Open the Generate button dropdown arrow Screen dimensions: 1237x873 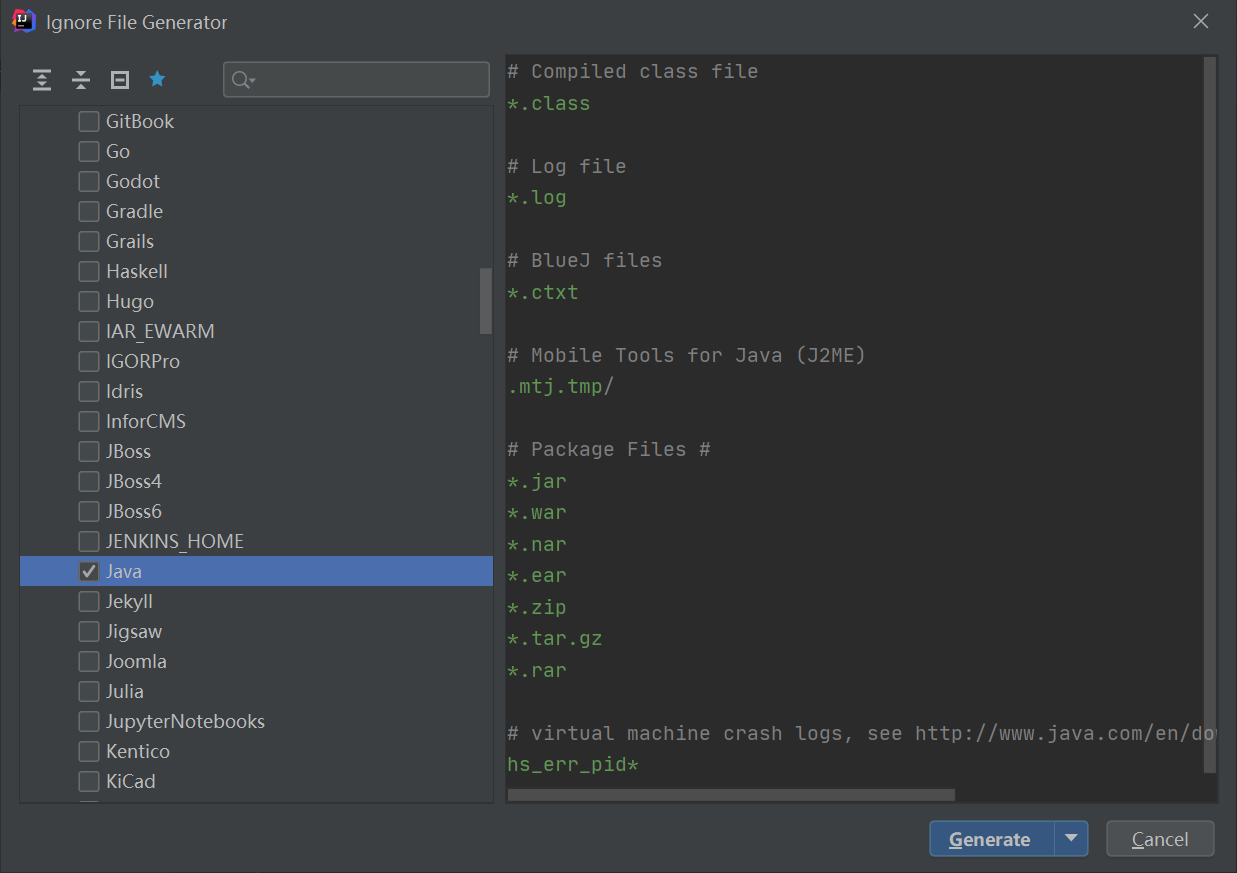[x=1071, y=839]
